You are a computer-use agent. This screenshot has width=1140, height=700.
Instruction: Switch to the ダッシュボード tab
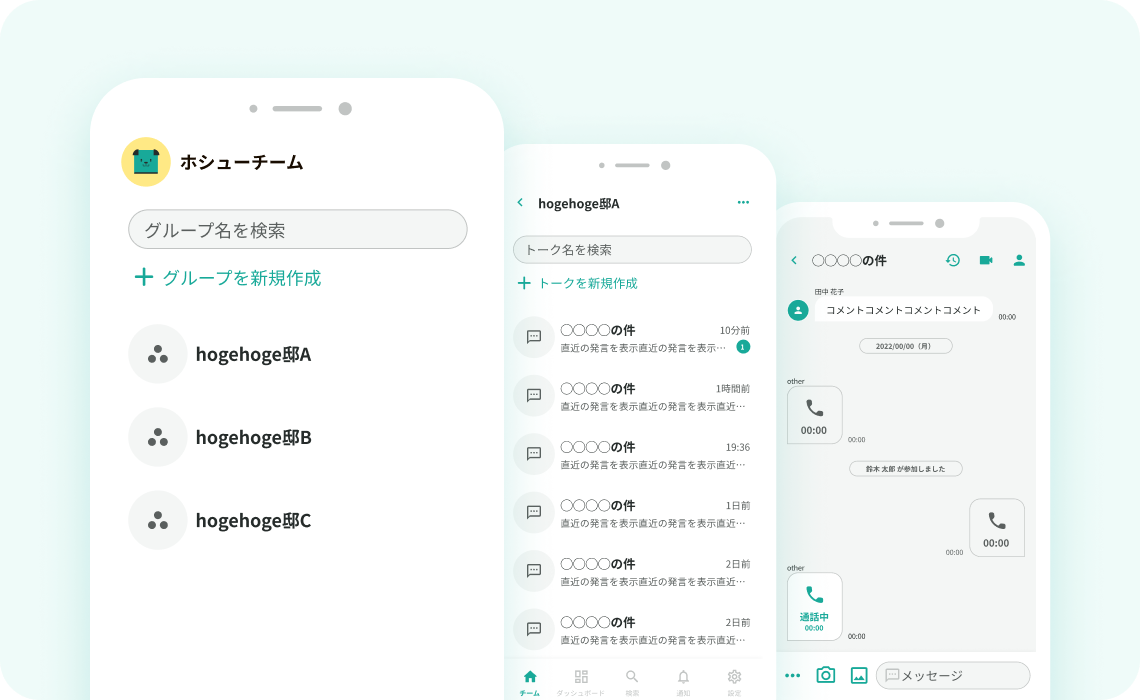pos(581,681)
